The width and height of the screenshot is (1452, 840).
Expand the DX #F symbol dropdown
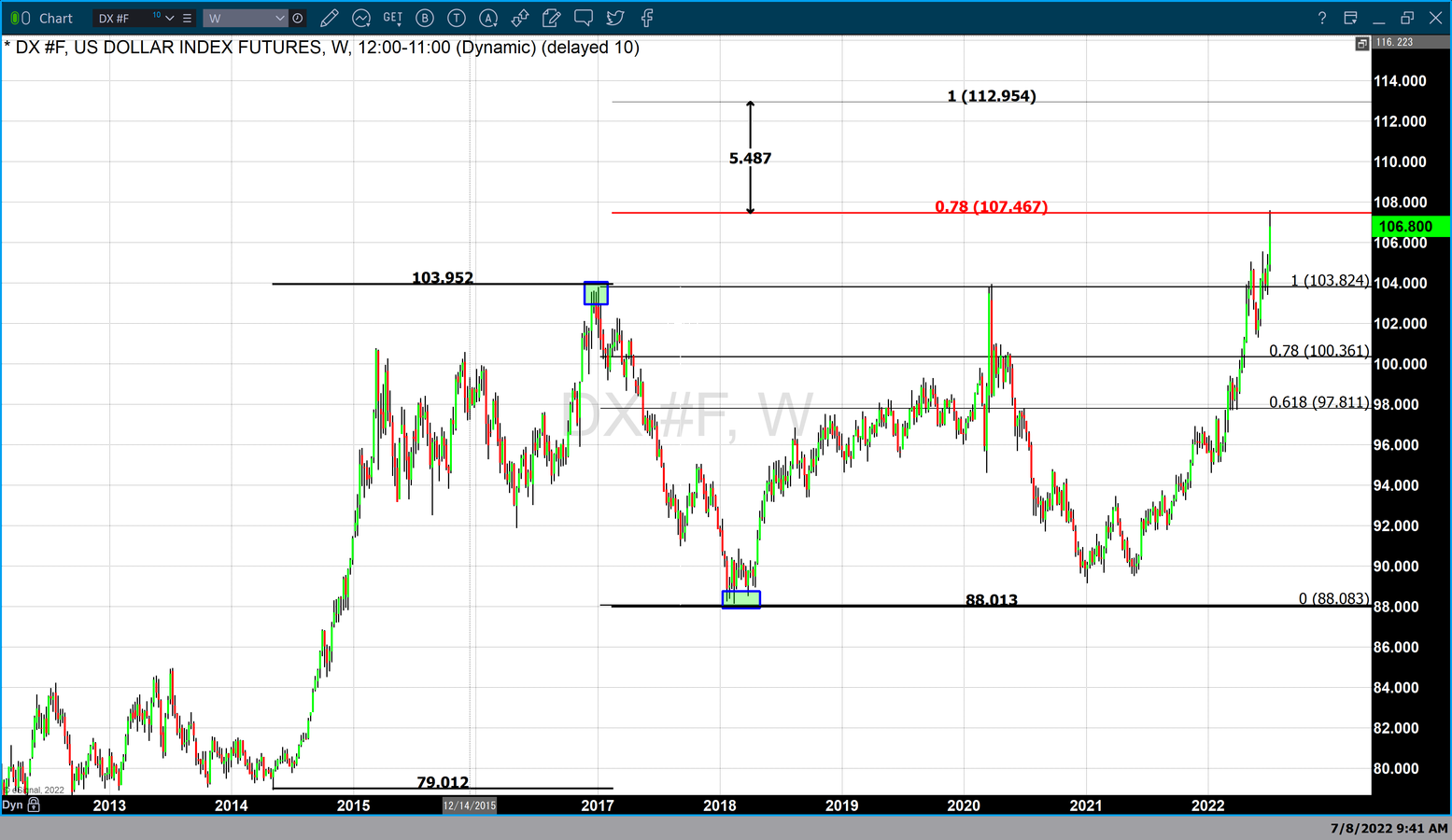point(169,18)
